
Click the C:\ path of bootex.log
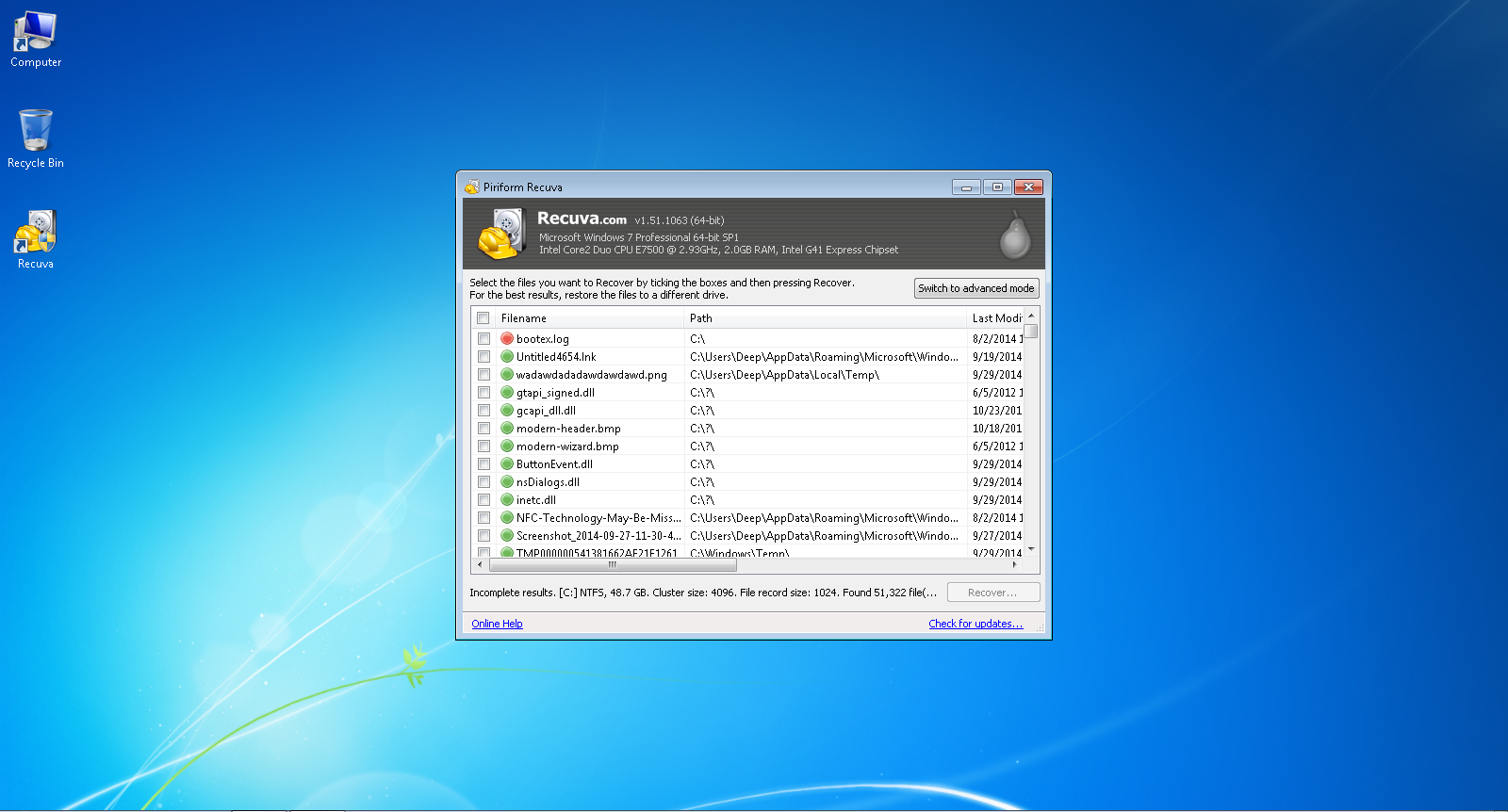pyautogui.click(x=697, y=339)
